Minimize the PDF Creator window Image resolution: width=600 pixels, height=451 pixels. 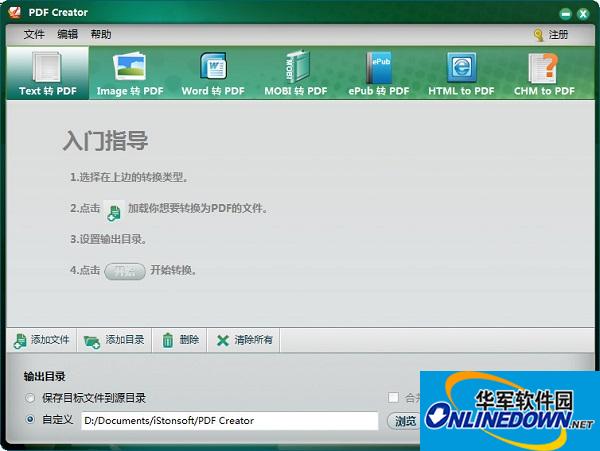tap(565, 14)
